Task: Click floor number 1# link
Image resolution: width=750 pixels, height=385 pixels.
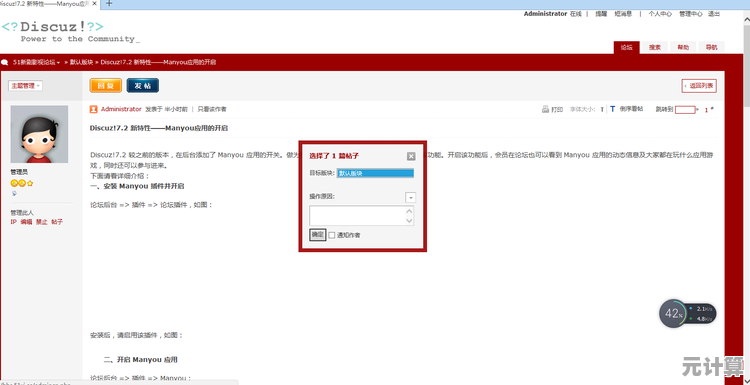Action: click(709, 110)
